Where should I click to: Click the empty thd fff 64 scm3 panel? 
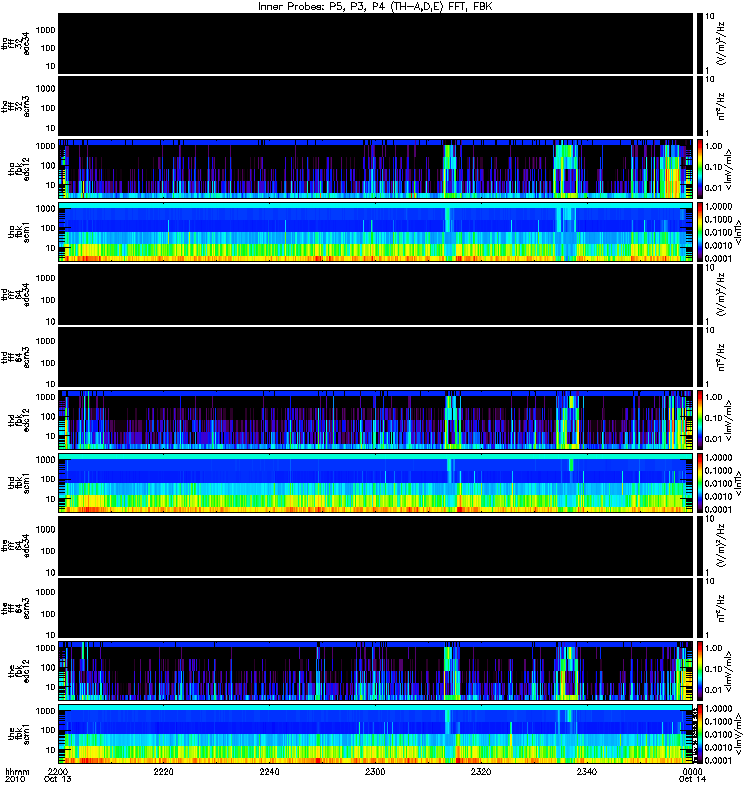click(376, 358)
